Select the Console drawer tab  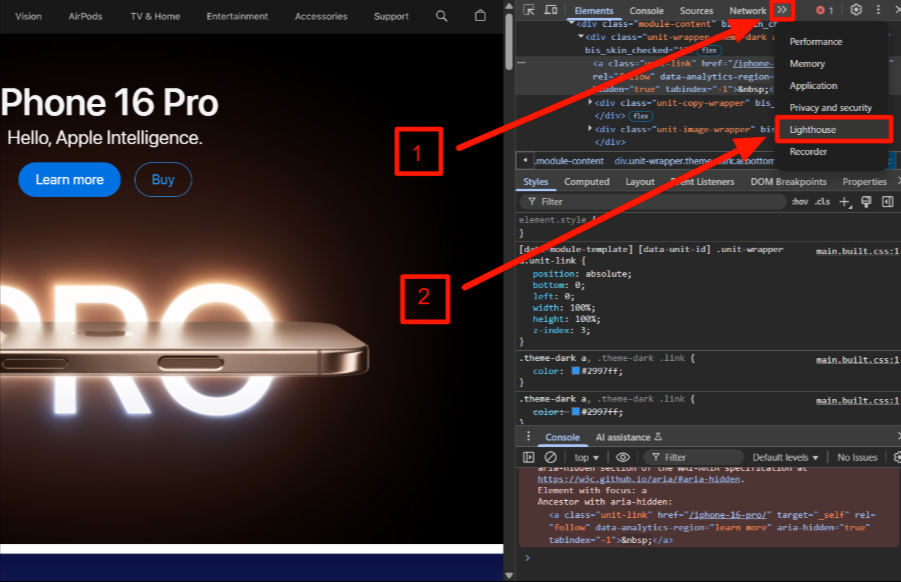click(562, 437)
